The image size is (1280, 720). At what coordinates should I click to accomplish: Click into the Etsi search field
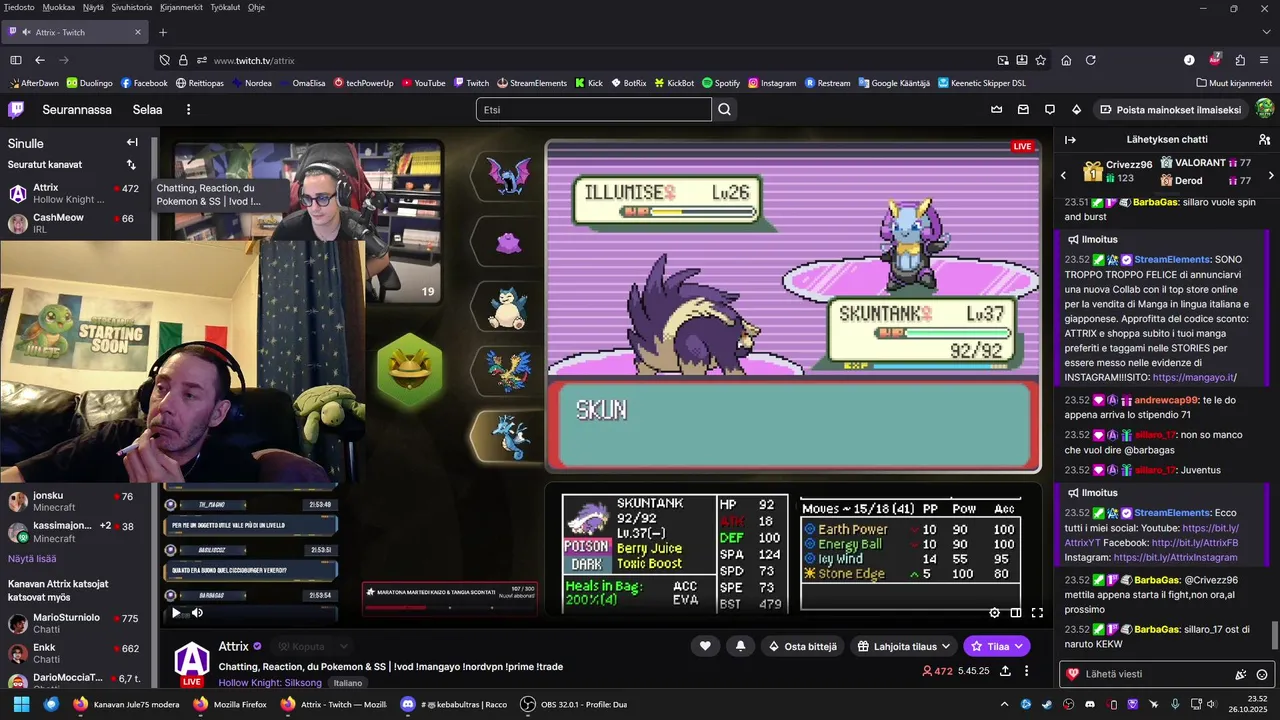pos(594,109)
